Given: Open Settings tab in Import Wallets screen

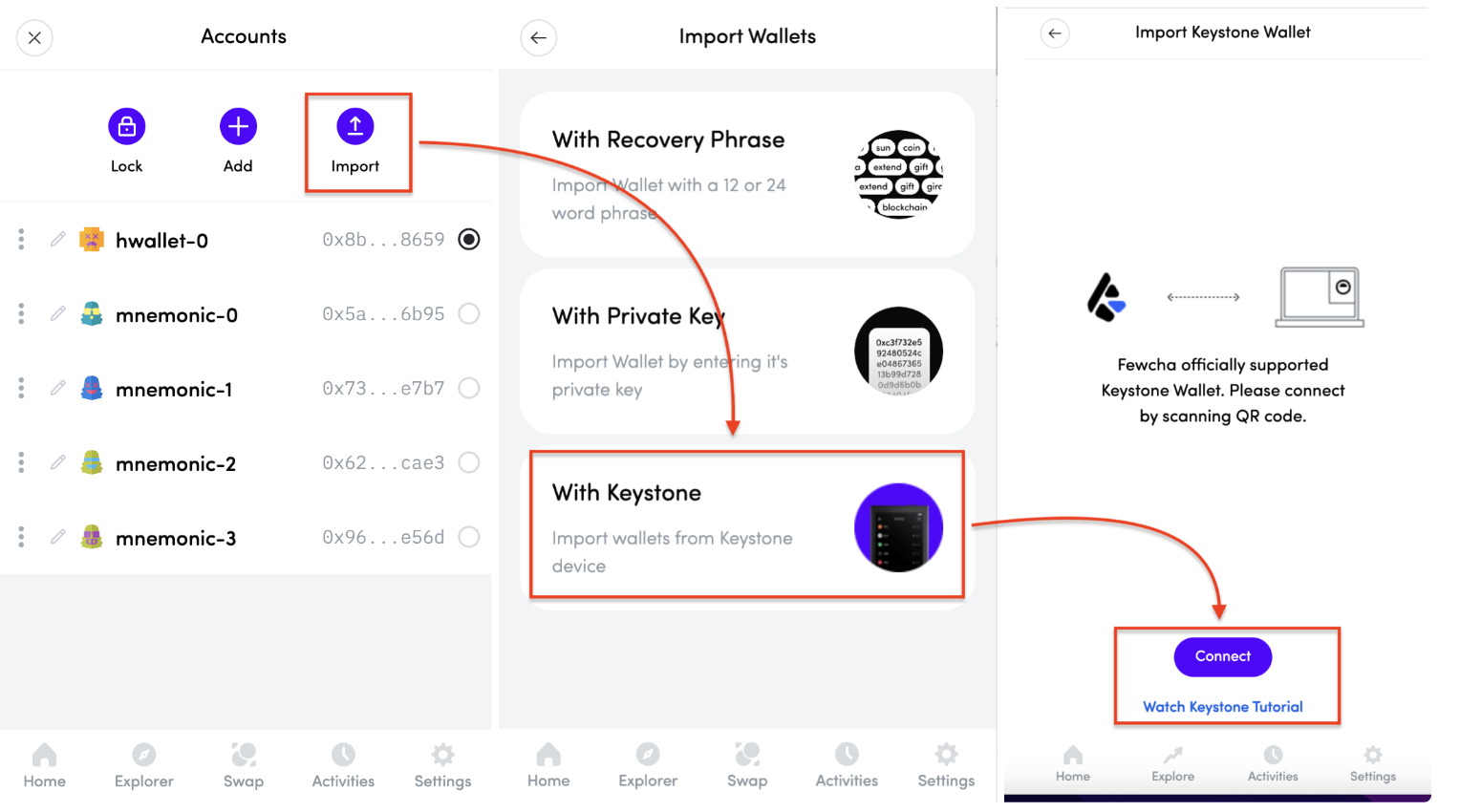Looking at the screenshot, I should 946,765.
